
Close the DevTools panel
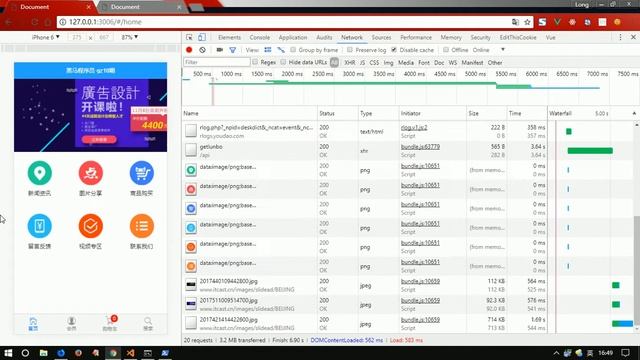633,37
